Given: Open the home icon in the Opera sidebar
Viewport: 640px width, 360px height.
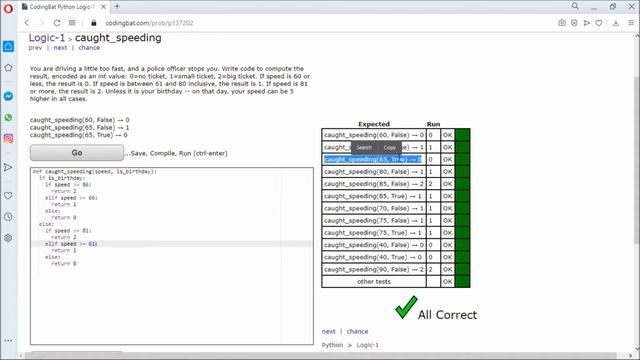Looking at the screenshot, I should click(8, 46).
